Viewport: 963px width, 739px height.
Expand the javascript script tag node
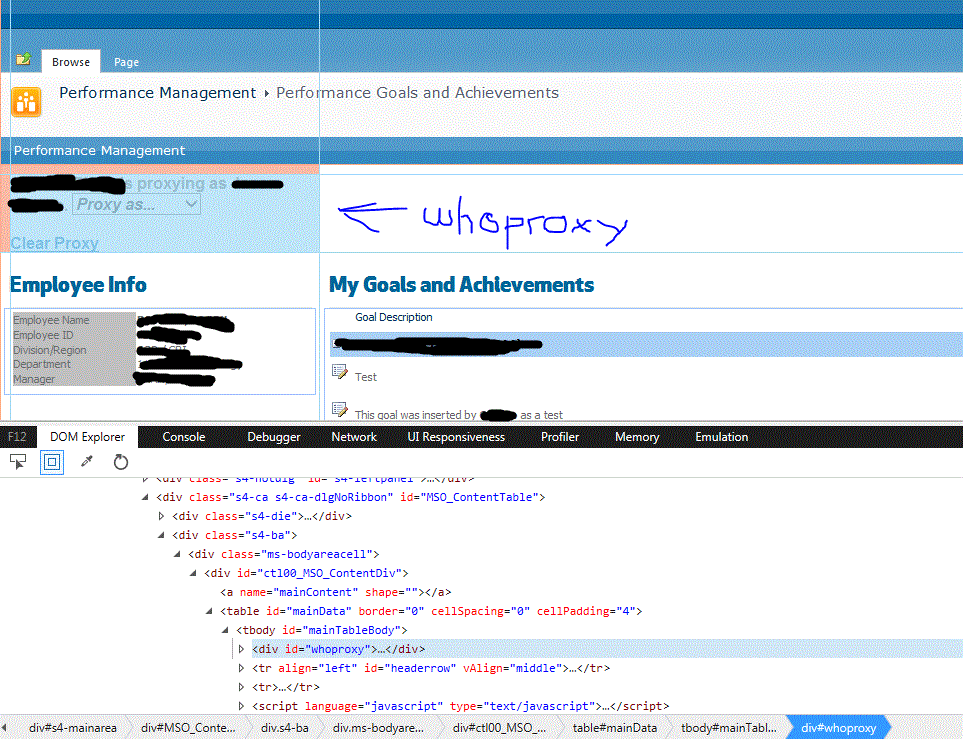coord(241,705)
